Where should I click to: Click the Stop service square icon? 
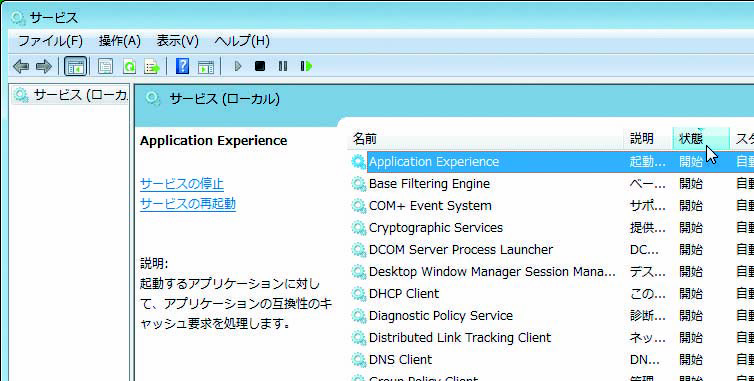coord(260,66)
